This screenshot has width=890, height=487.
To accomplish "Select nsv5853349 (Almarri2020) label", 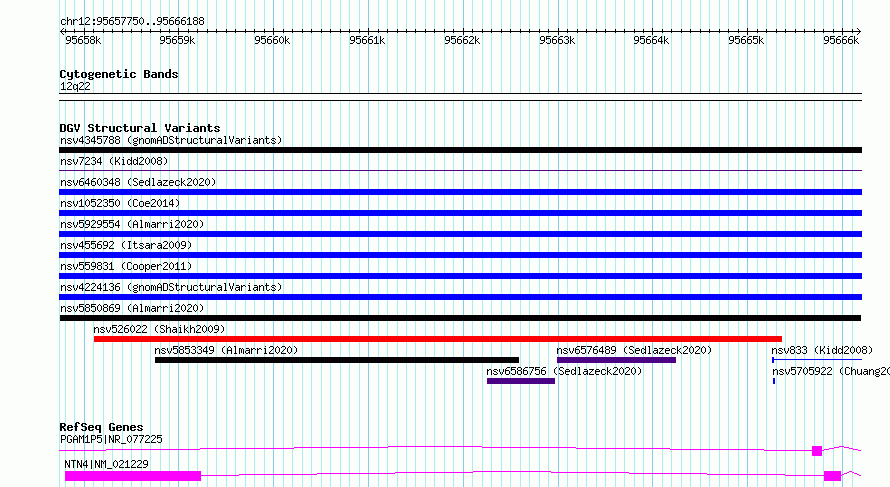I will coord(226,350).
